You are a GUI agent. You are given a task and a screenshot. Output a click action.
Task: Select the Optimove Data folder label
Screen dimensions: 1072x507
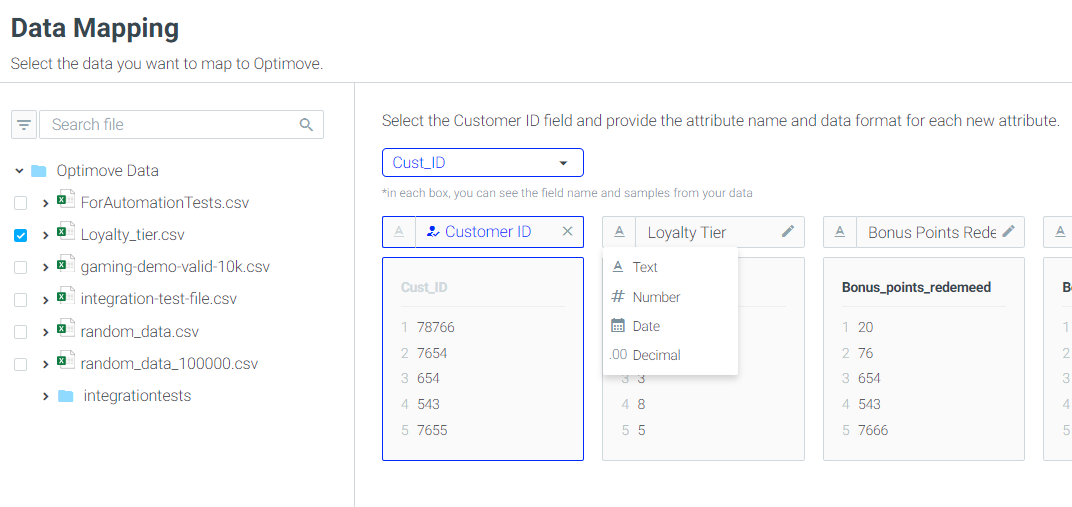pyautogui.click(x=108, y=171)
